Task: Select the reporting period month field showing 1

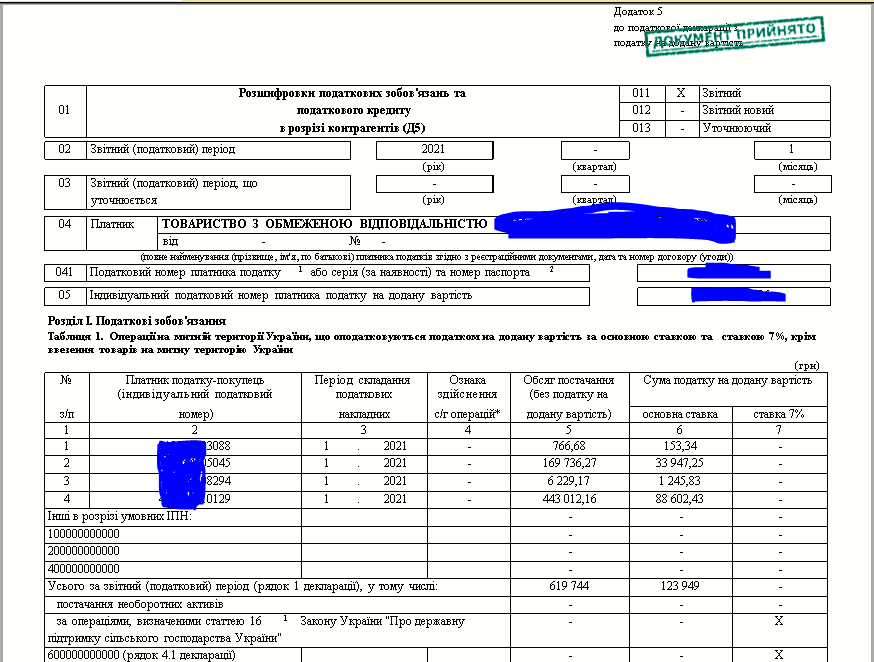Action: 792,150
